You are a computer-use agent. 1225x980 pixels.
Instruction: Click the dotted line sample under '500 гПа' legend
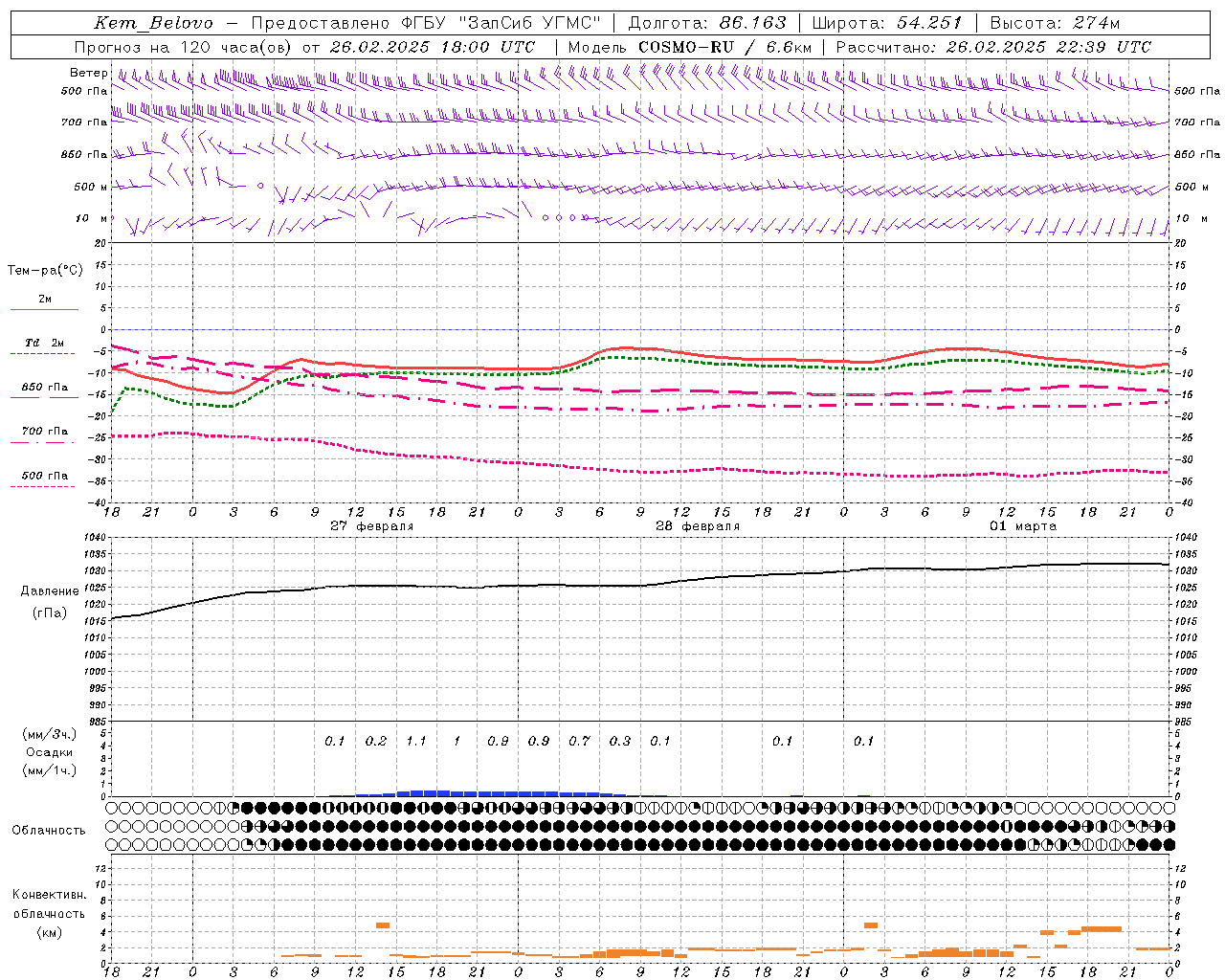point(43,487)
